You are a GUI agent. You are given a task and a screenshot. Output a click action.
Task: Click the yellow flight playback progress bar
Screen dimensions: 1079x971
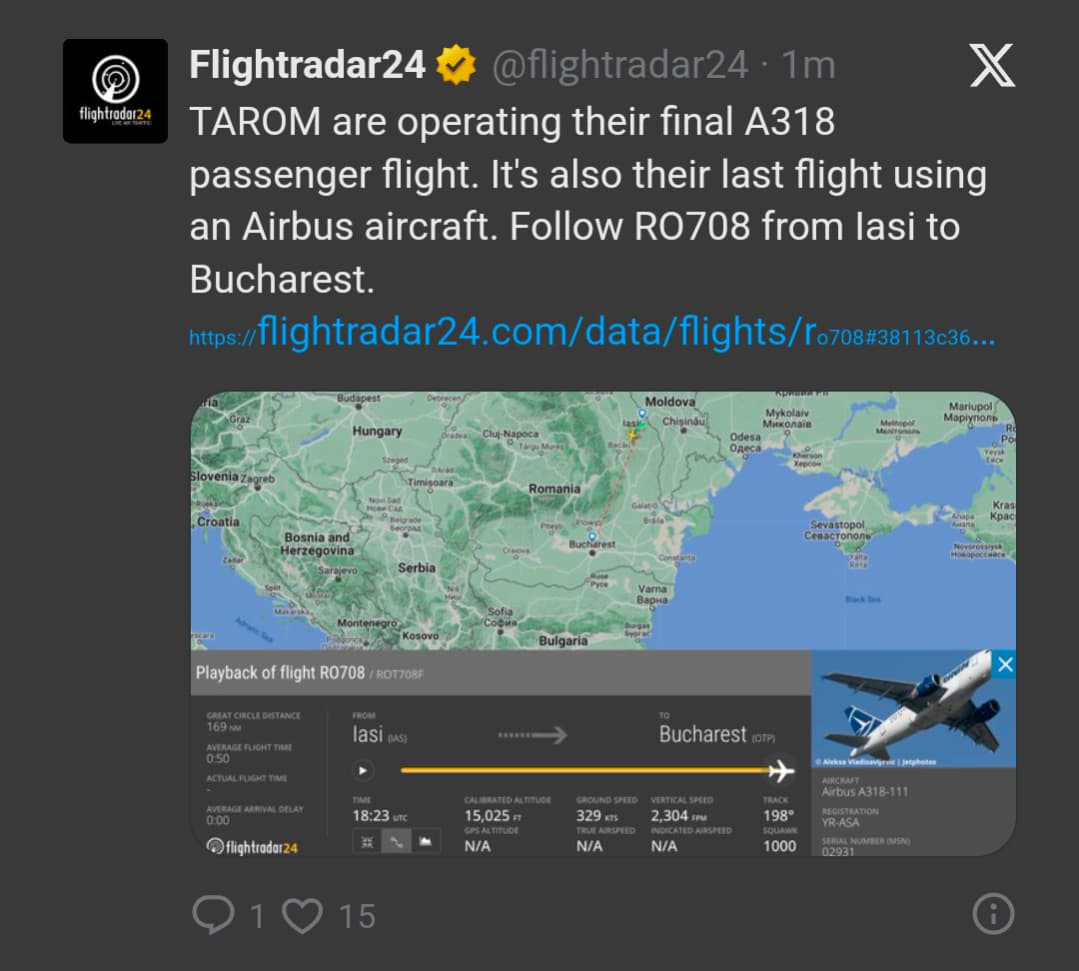tap(580, 770)
